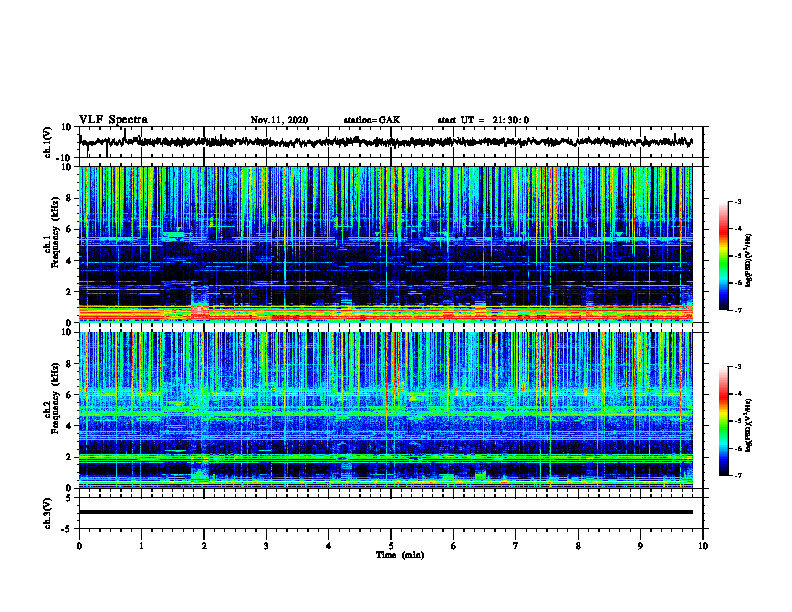Click the 'station=GAK' header text
Image resolution: width=792 pixels, height=612 pixels.
372,120
